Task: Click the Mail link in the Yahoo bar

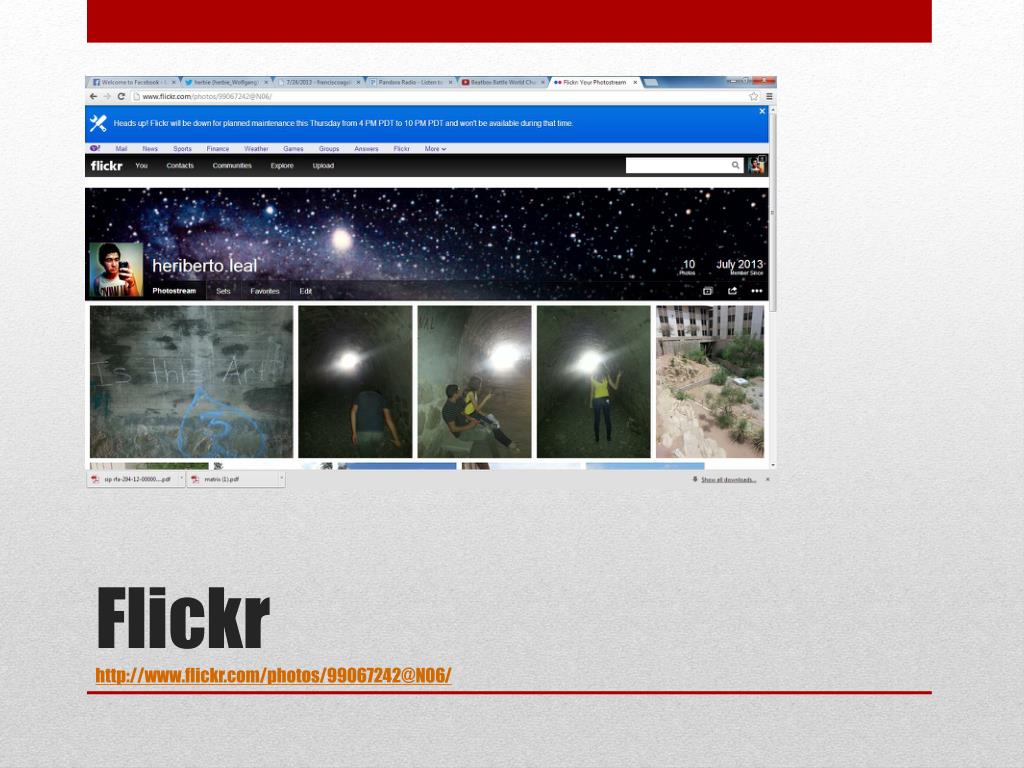Action: [x=121, y=149]
